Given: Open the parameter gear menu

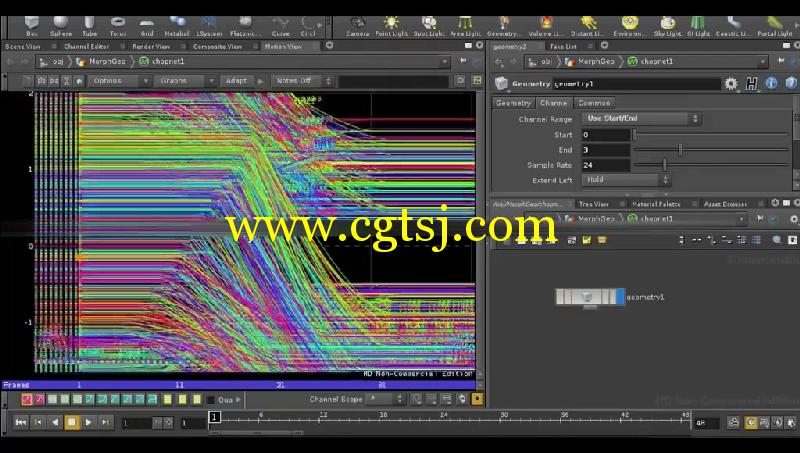Looking at the screenshot, I should point(731,84).
